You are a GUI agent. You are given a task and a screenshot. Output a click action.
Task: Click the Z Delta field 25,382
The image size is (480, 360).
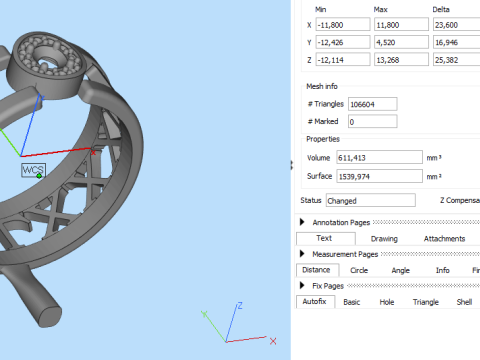[x=457, y=60]
